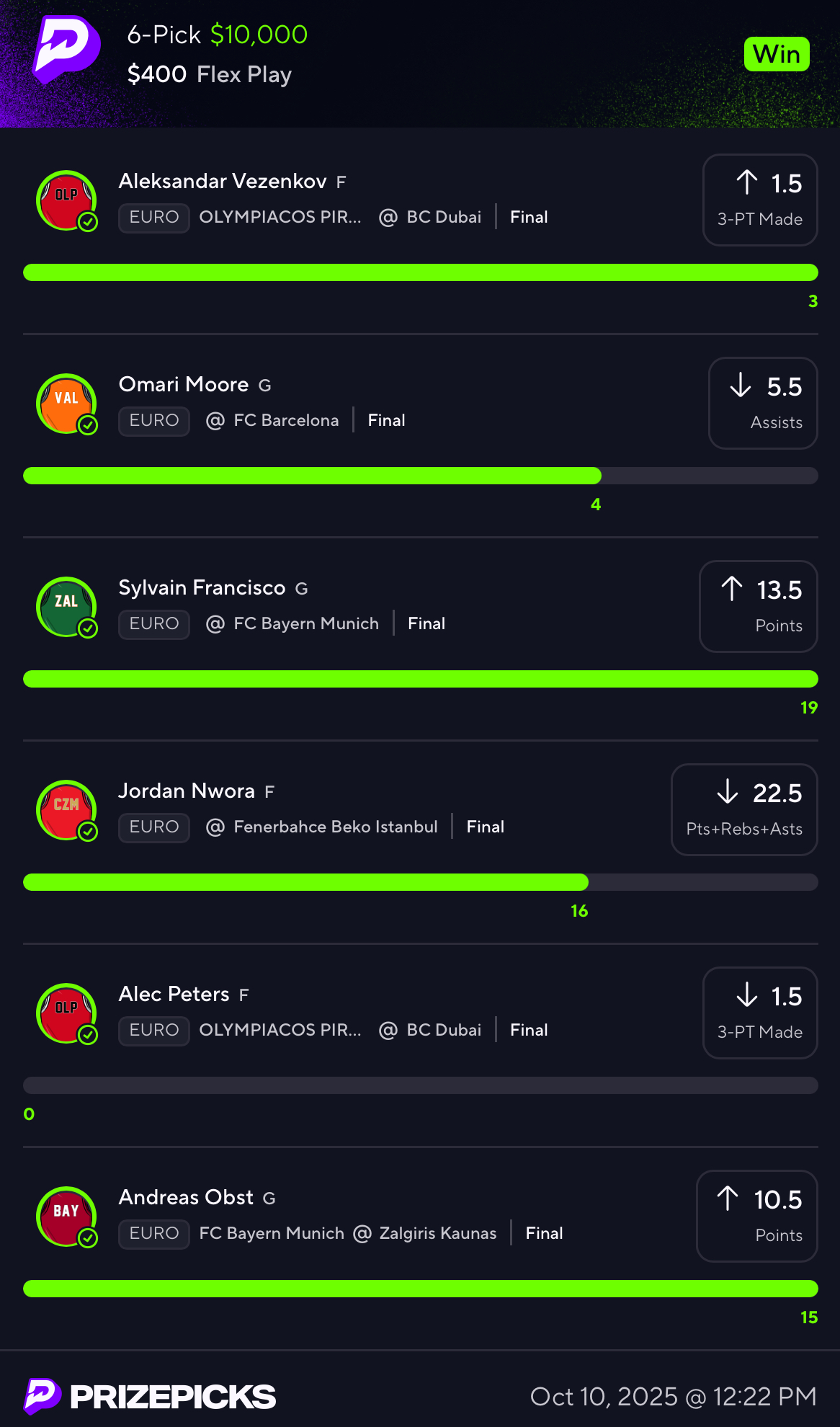Open Andreas Obst's player name
The width and height of the screenshot is (840, 1427).
click(x=186, y=1197)
